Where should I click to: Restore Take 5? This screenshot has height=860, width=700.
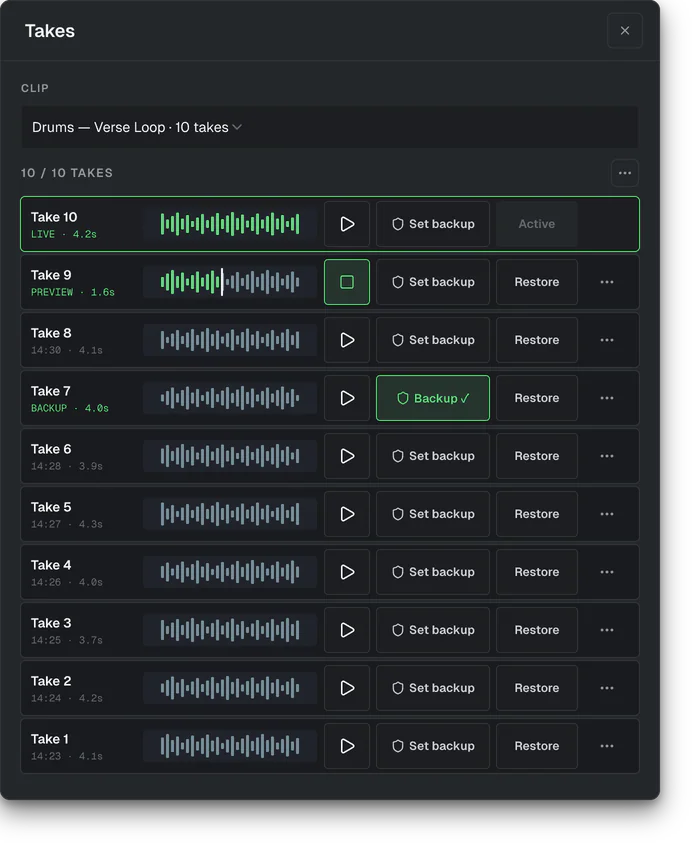pyautogui.click(x=537, y=514)
